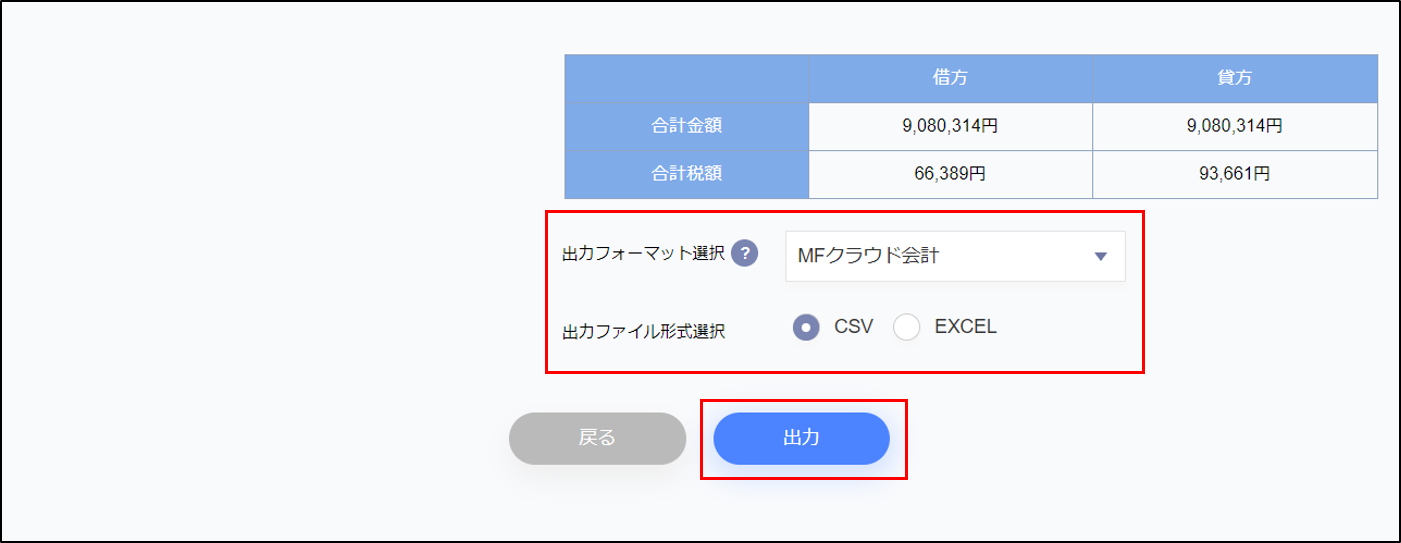Click the 合計税額 row header
The image size is (1401, 543).
pyautogui.click(x=687, y=174)
